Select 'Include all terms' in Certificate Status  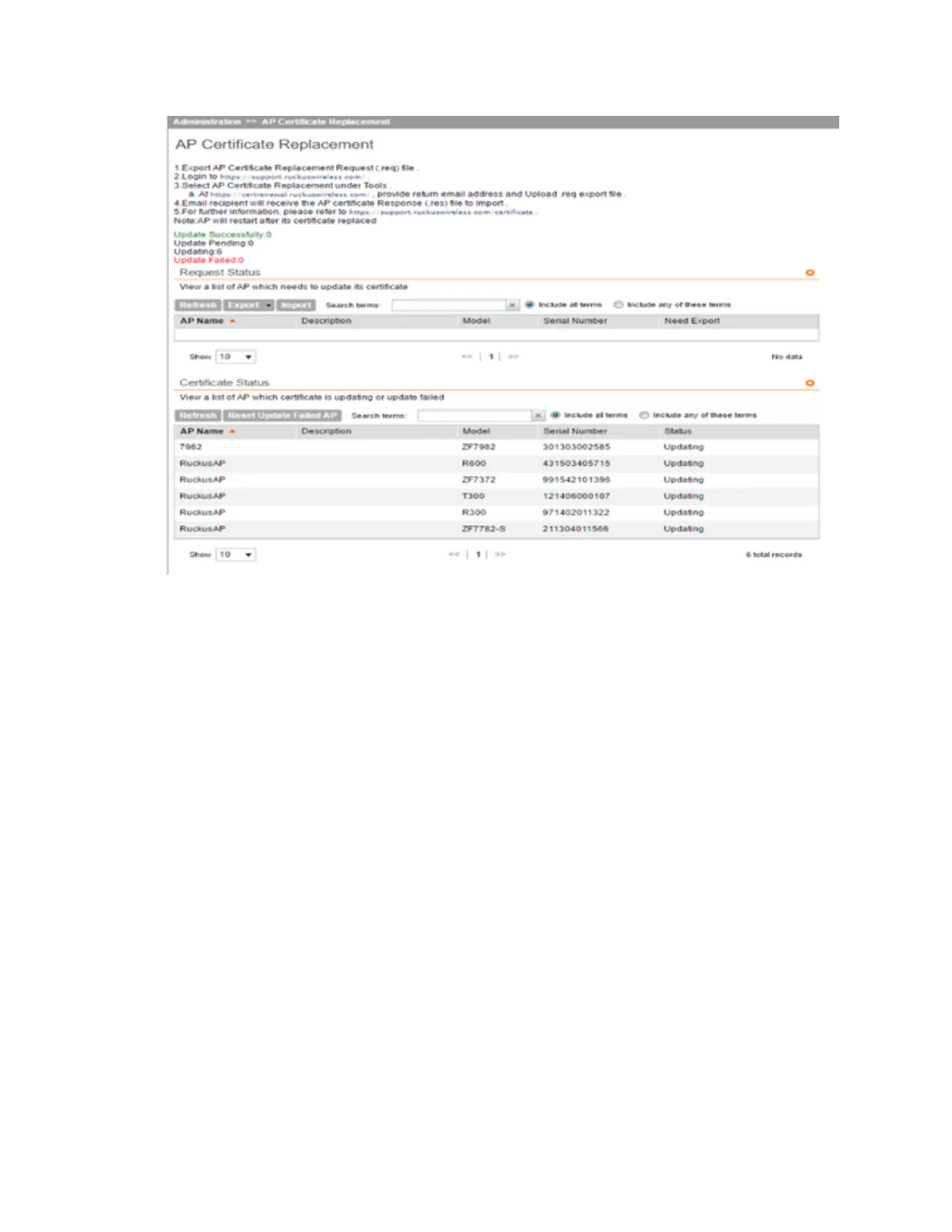click(555, 415)
